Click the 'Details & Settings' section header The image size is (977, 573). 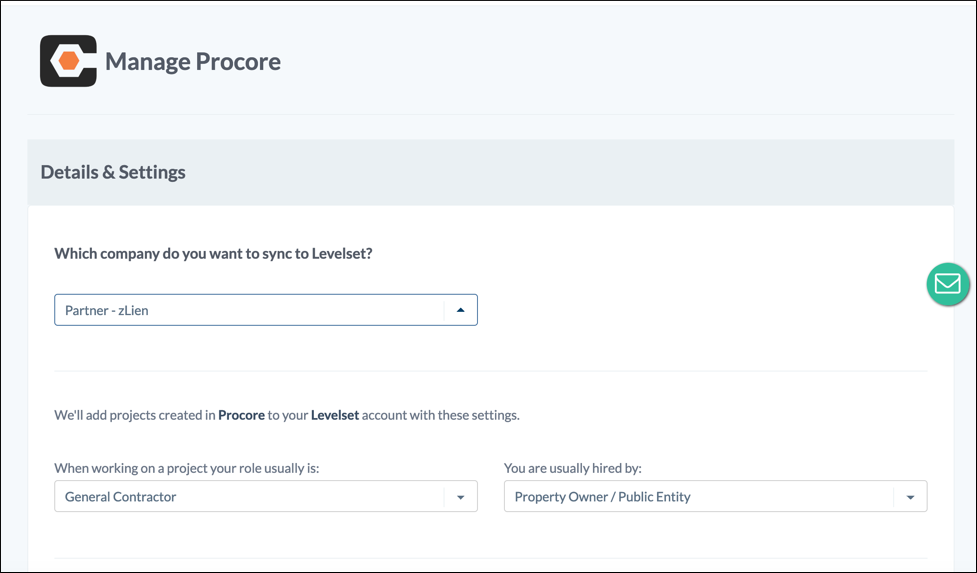pyautogui.click(x=113, y=172)
